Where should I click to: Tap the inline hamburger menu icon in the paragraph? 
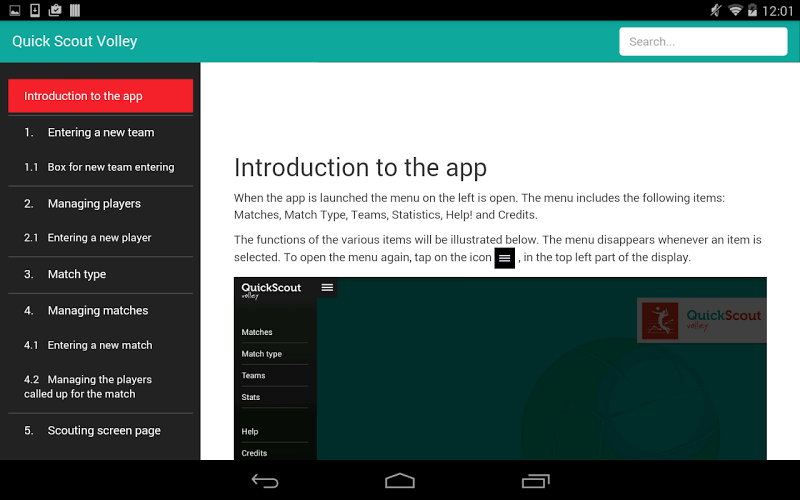pos(504,258)
